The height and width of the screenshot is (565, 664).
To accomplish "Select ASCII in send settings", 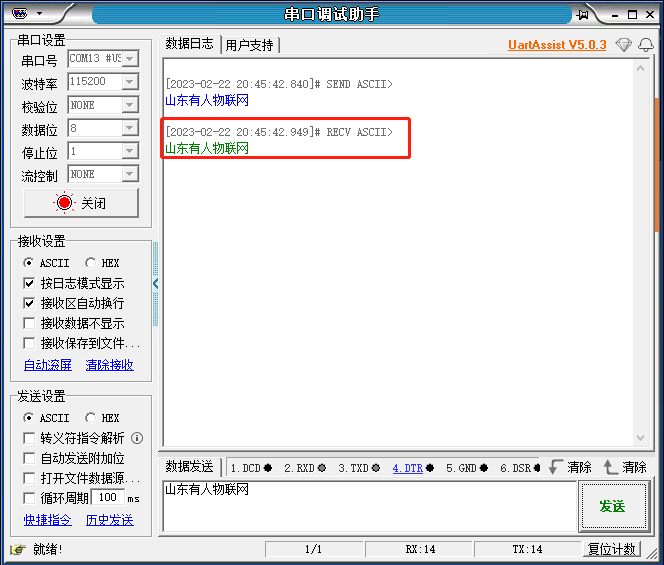I will 46,418.
